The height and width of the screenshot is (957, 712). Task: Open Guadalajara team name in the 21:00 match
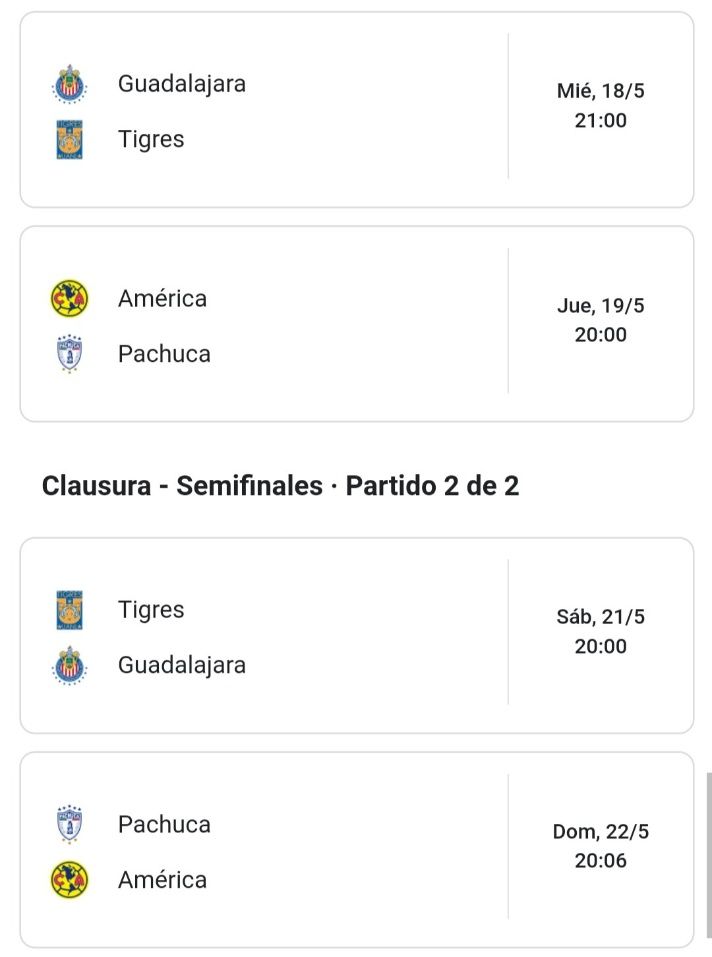(x=182, y=84)
